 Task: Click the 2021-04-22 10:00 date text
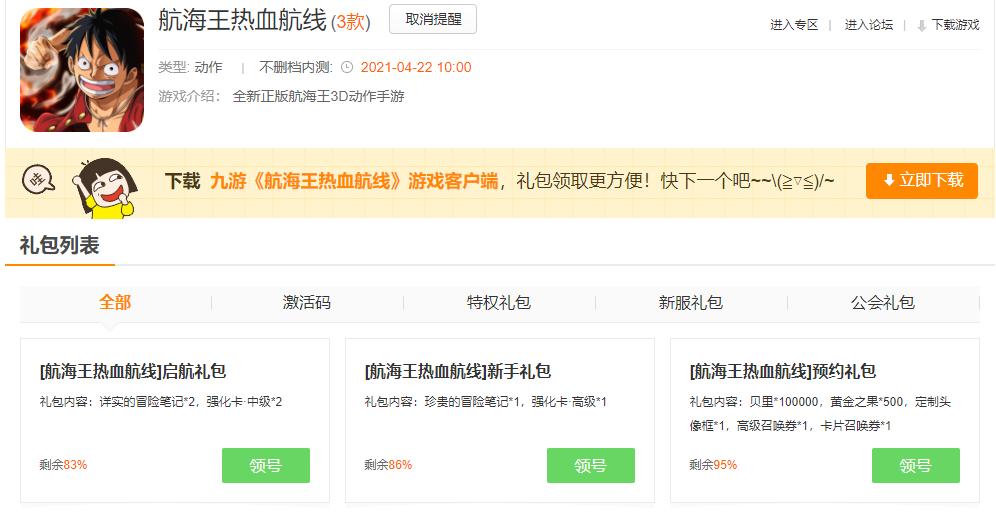(x=416, y=67)
